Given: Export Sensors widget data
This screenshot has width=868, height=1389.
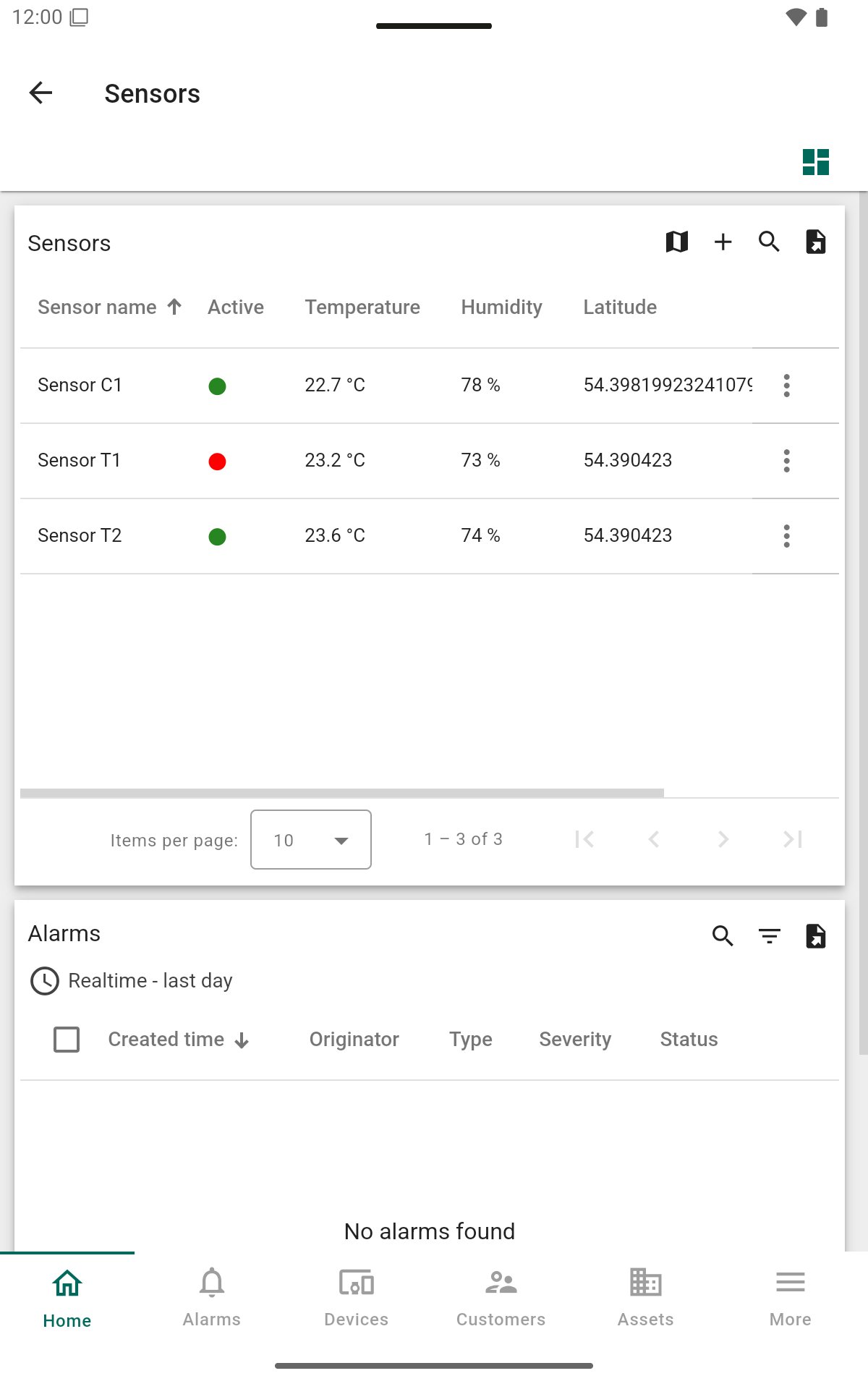Looking at the screenshot, I should click(815, 242).
